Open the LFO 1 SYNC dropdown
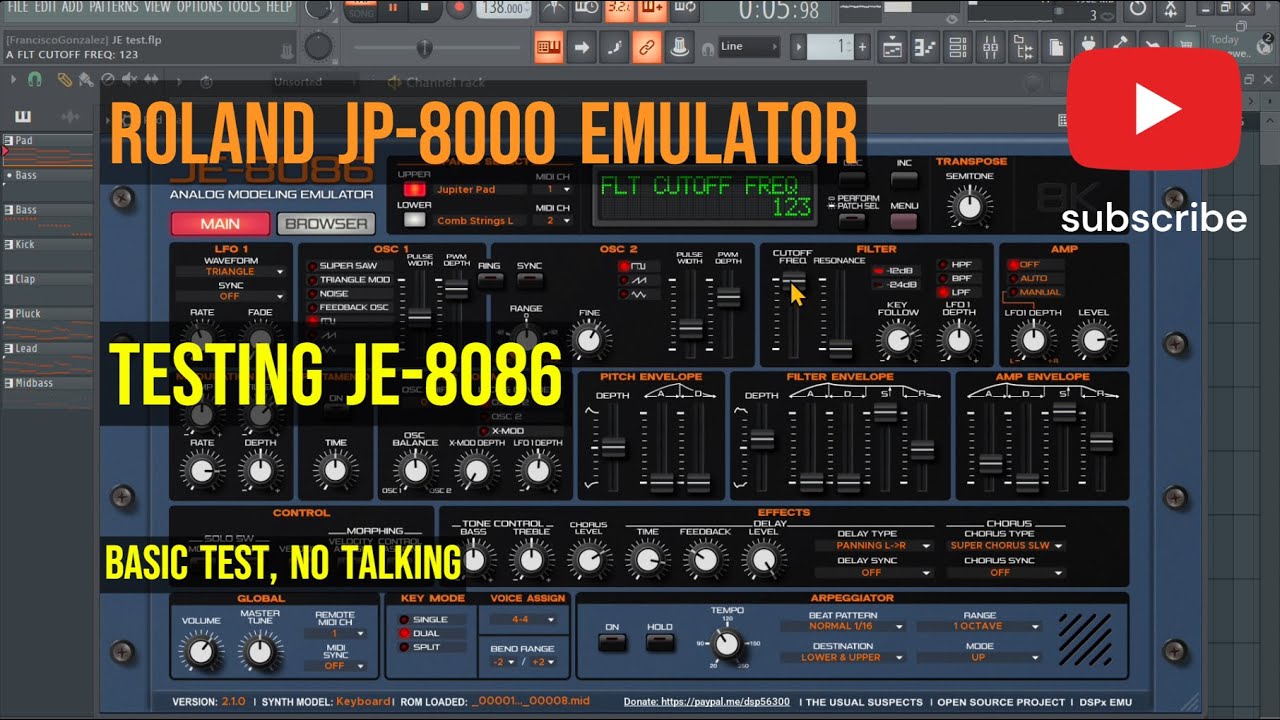The height and width of the screenshot is (720, 1280). click(231, 296)
